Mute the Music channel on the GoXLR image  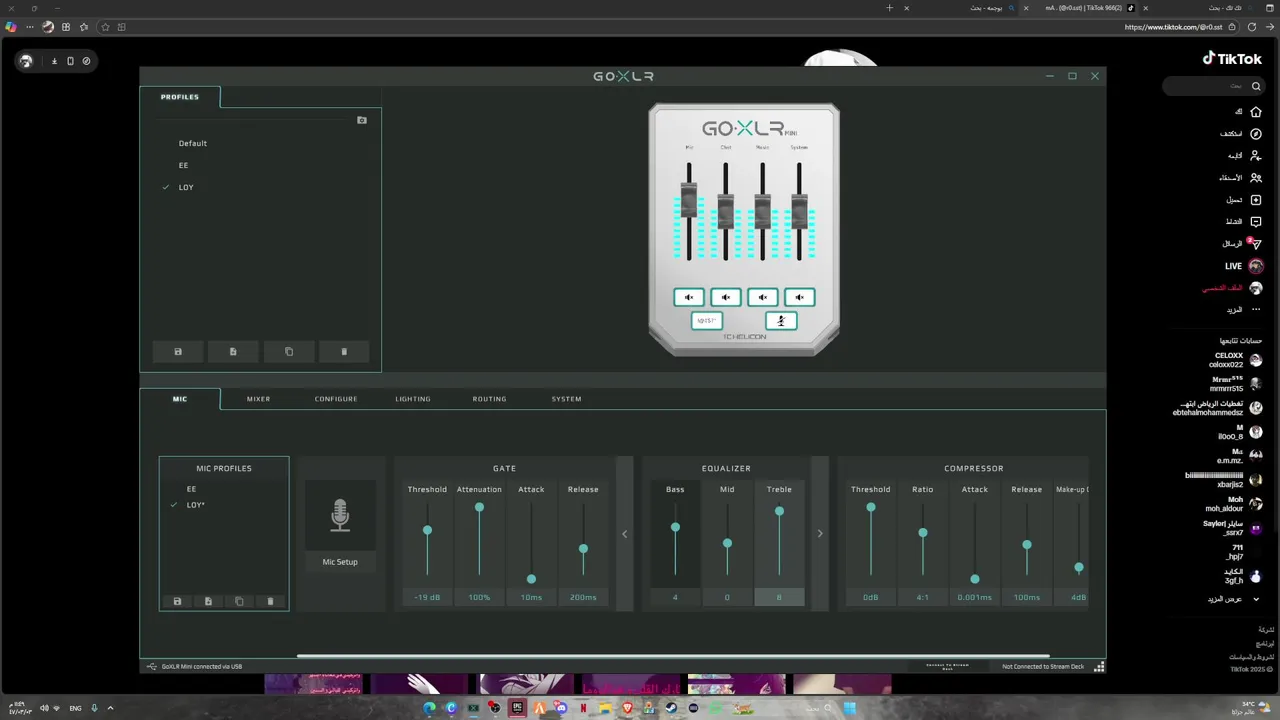(762, 297)
